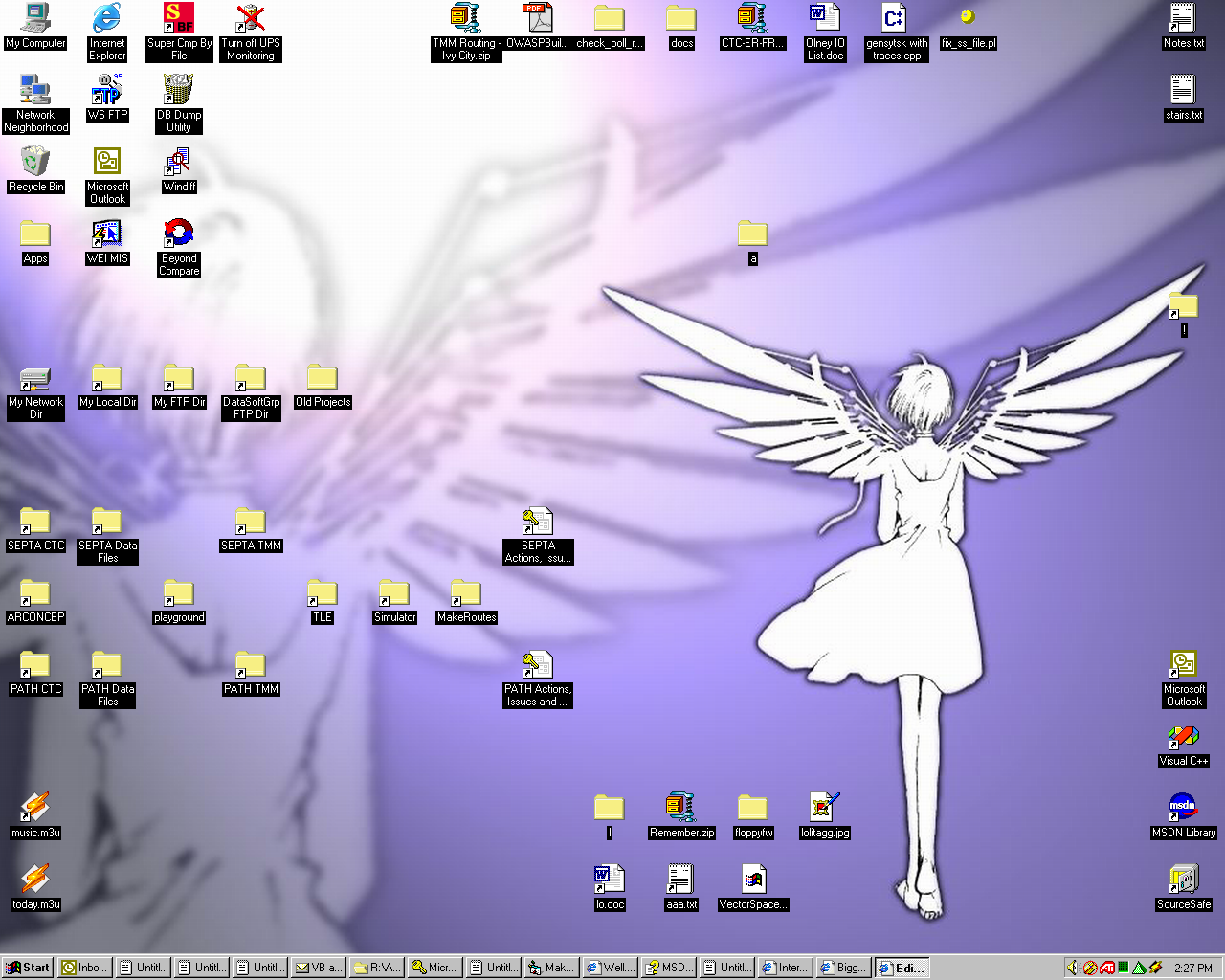Click the gensytsk with traces.cpp file
This screenshot has width=1225, height=980.
tap(897, 18)
